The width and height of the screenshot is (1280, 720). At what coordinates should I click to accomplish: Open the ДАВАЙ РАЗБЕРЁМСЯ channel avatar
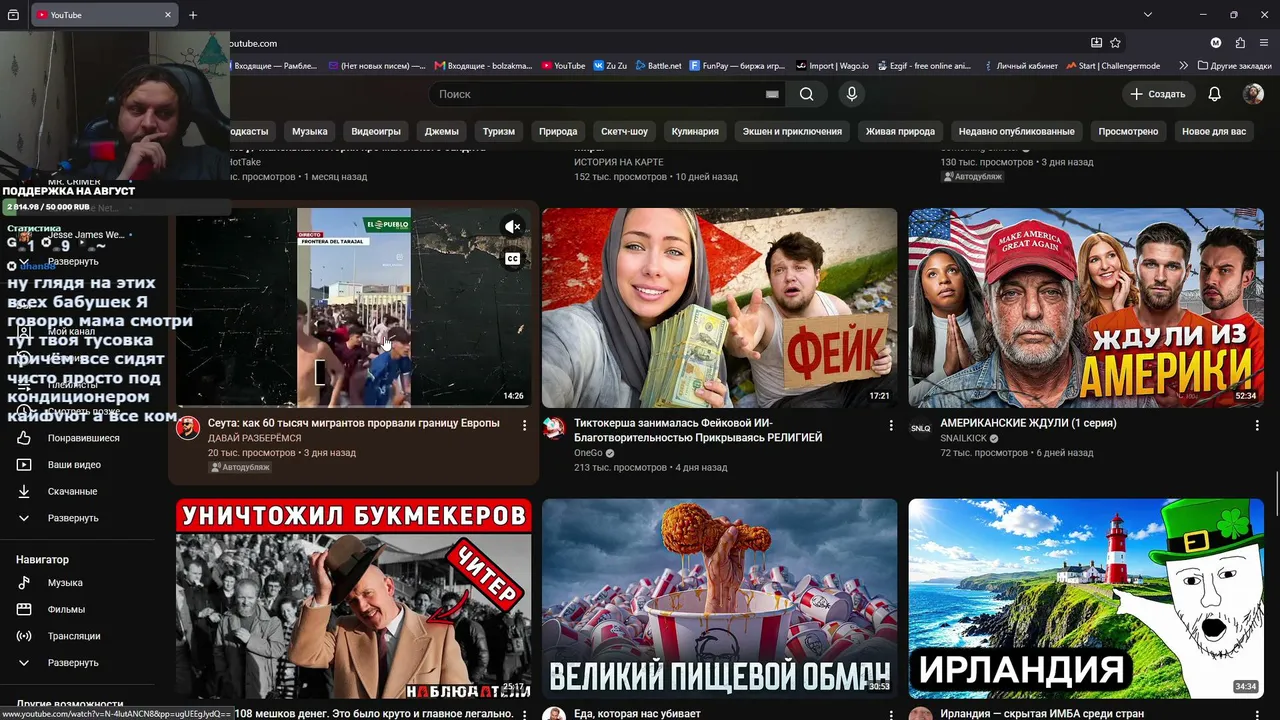[188, 428]
